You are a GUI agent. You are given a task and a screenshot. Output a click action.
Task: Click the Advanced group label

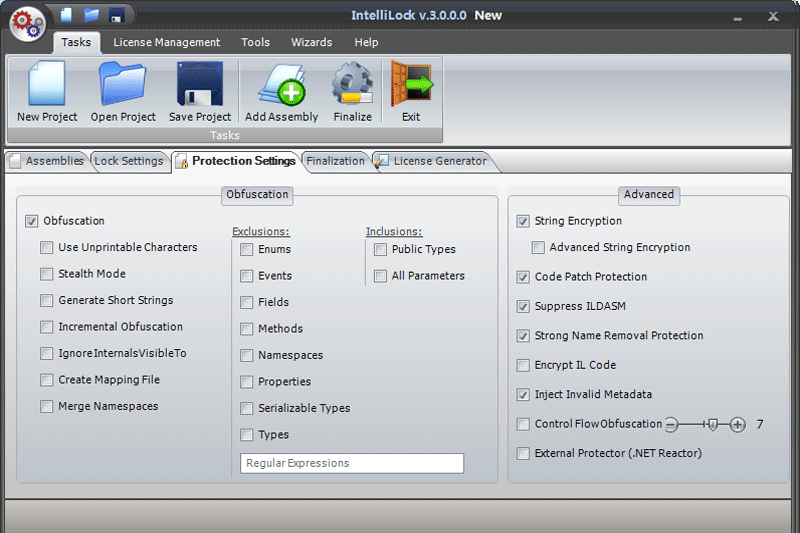click(x=649, y=194)
